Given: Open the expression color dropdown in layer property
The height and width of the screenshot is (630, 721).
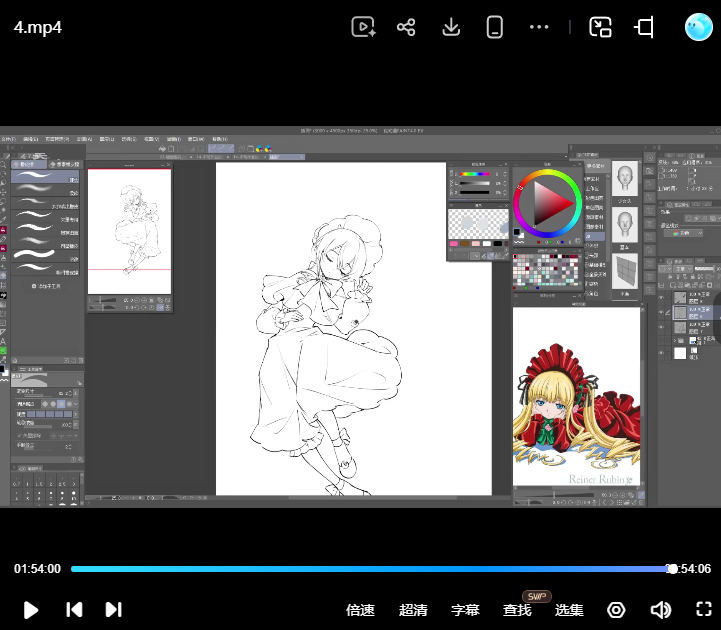Looking at the screenshot, I should click(684, 233).
